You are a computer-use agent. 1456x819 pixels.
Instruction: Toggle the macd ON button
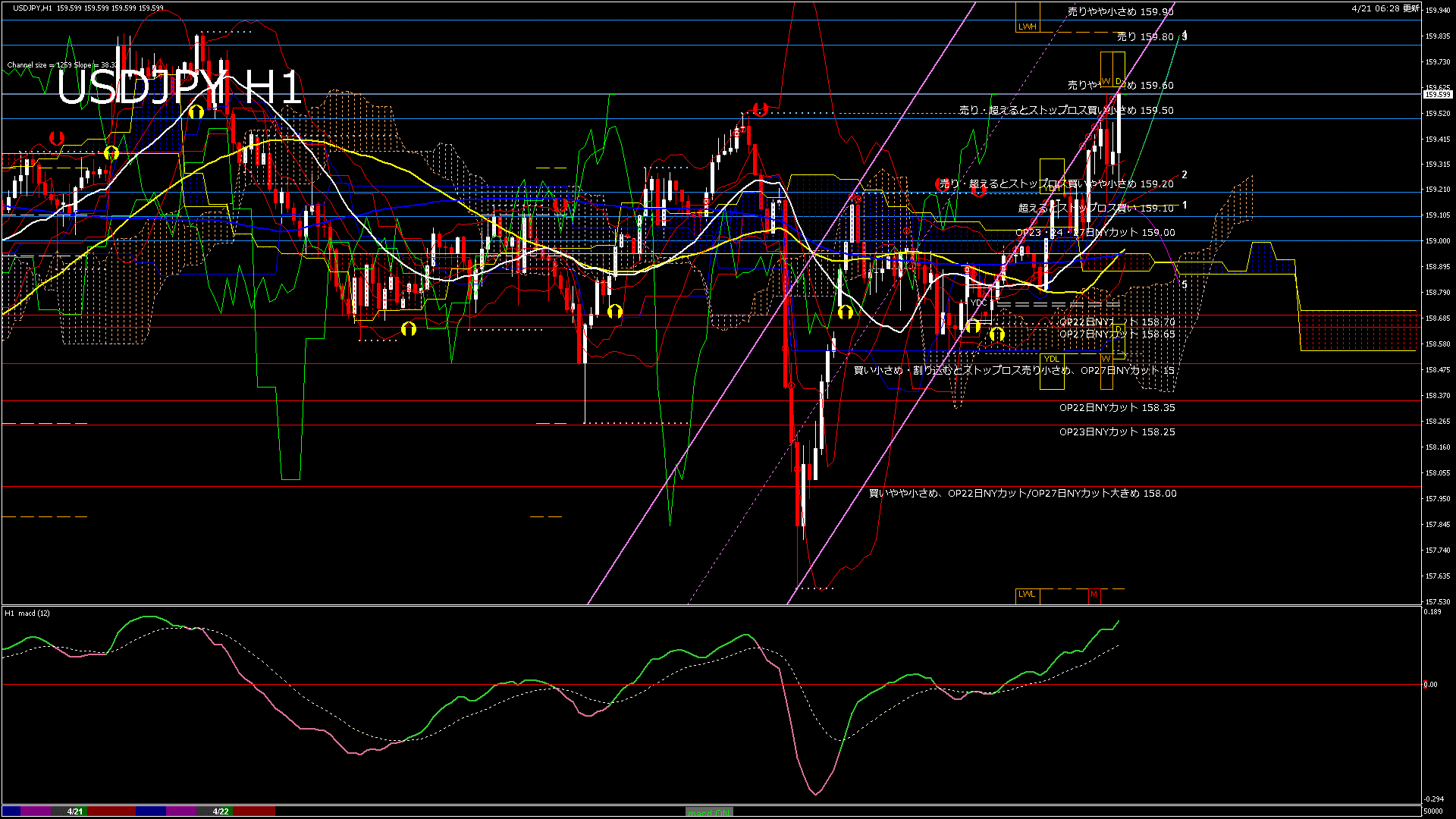tap(709, 811)
